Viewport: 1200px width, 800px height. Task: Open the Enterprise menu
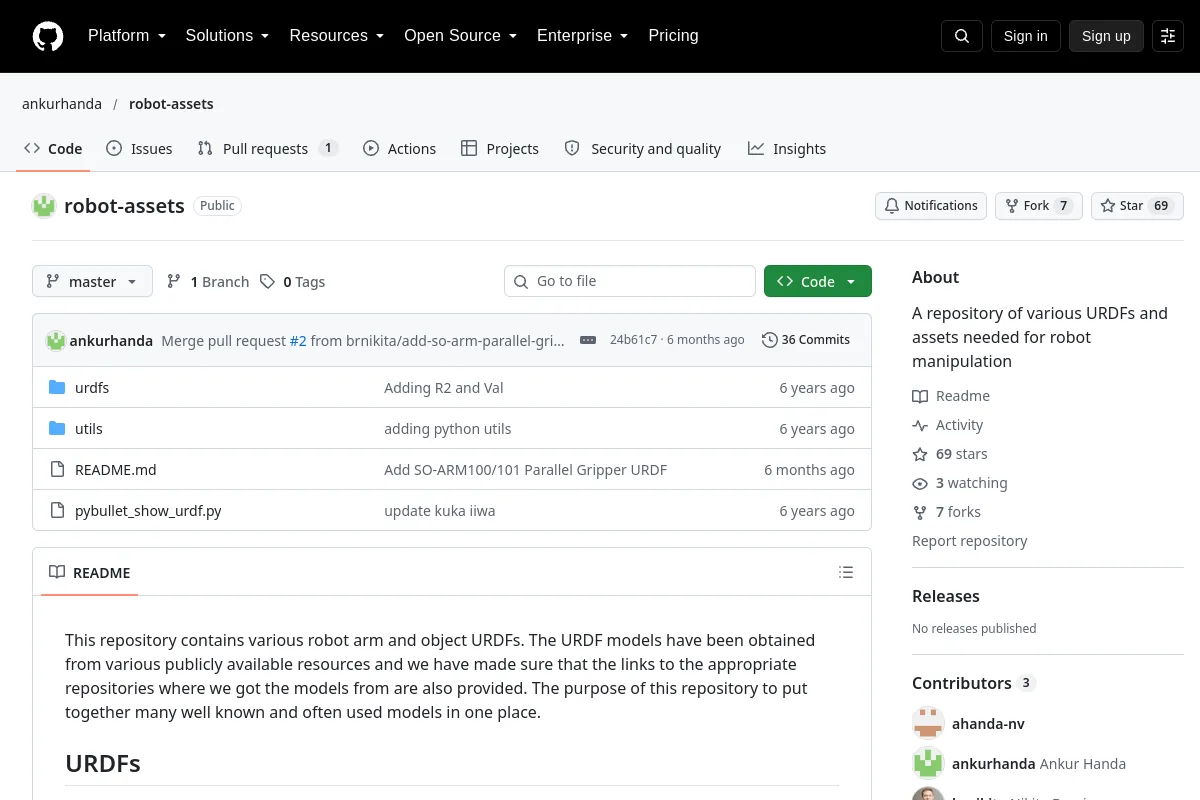click(582, 36)
